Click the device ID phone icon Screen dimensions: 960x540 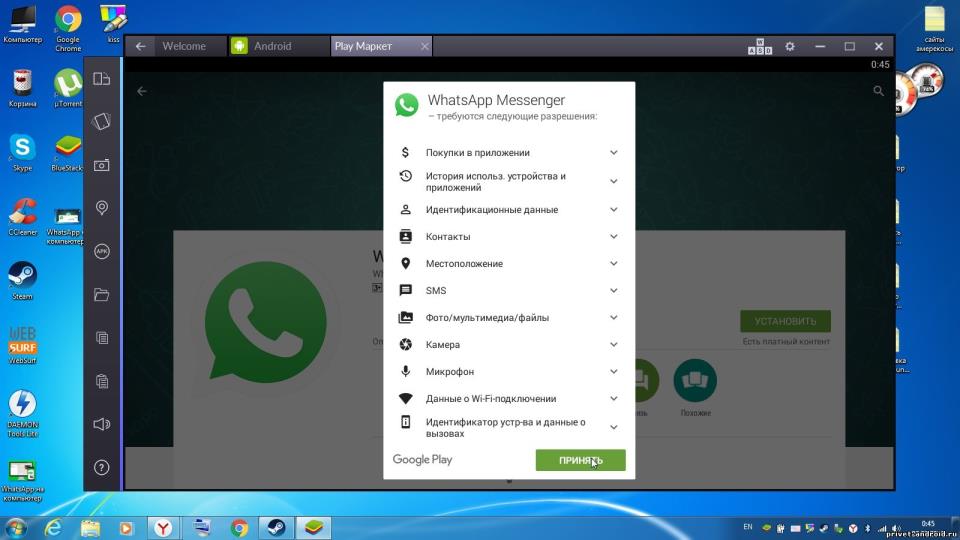(405, 422)
